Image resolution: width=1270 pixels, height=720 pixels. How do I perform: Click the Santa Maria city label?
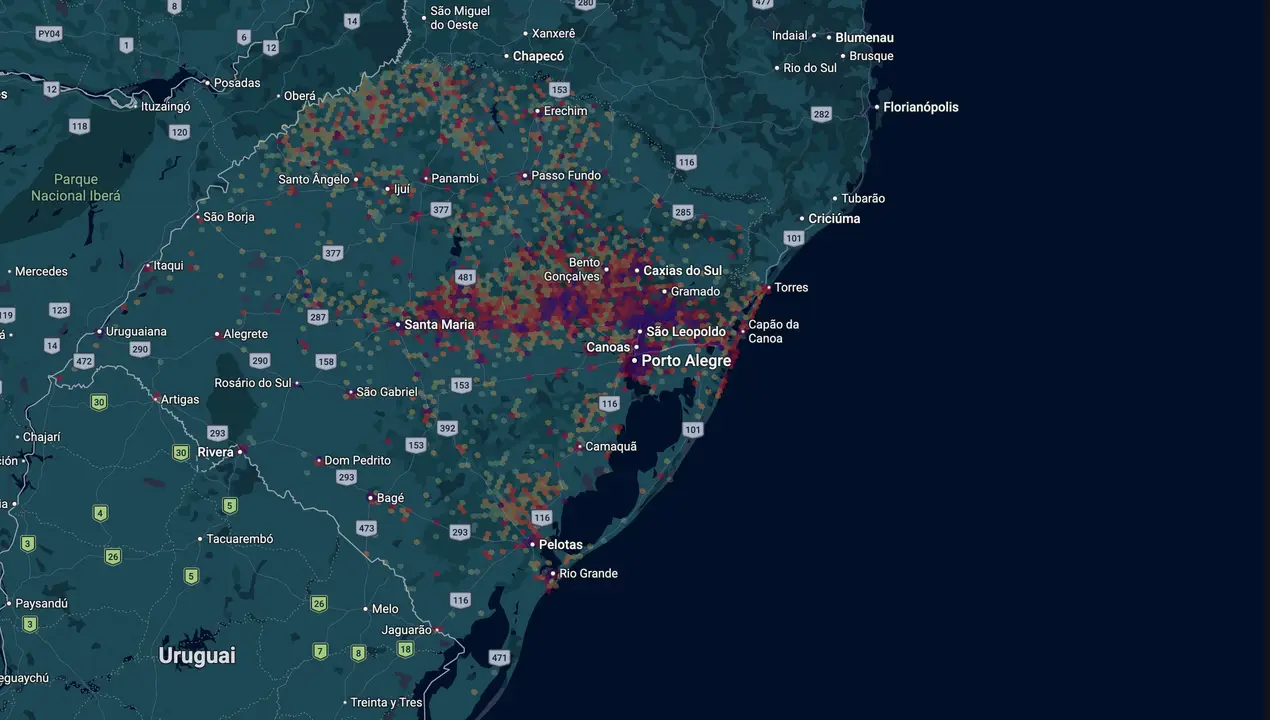[439, 324]
